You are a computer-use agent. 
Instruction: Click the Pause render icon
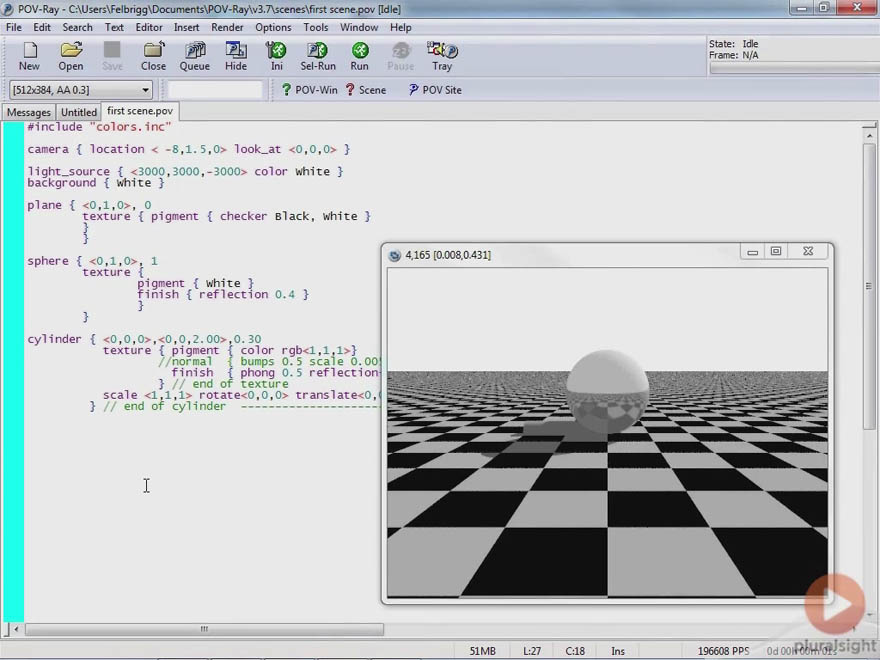tap(401, 56)
